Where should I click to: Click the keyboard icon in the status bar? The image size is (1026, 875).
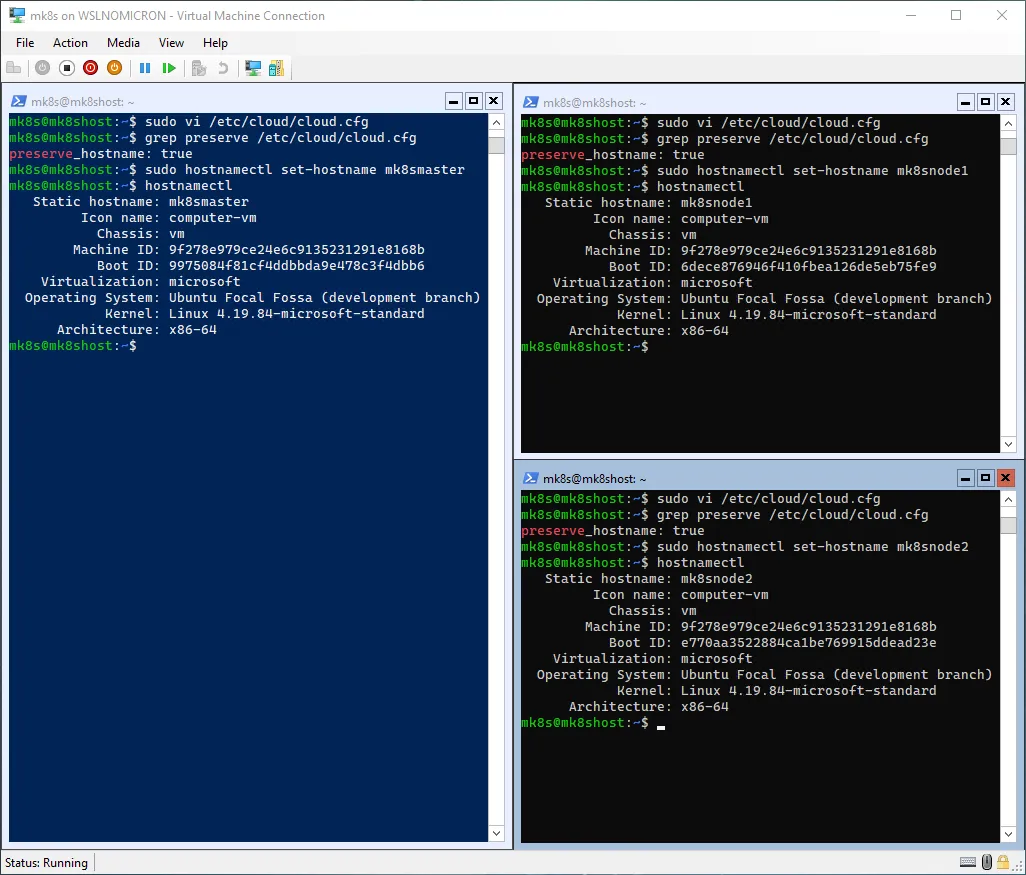(968, 862)
